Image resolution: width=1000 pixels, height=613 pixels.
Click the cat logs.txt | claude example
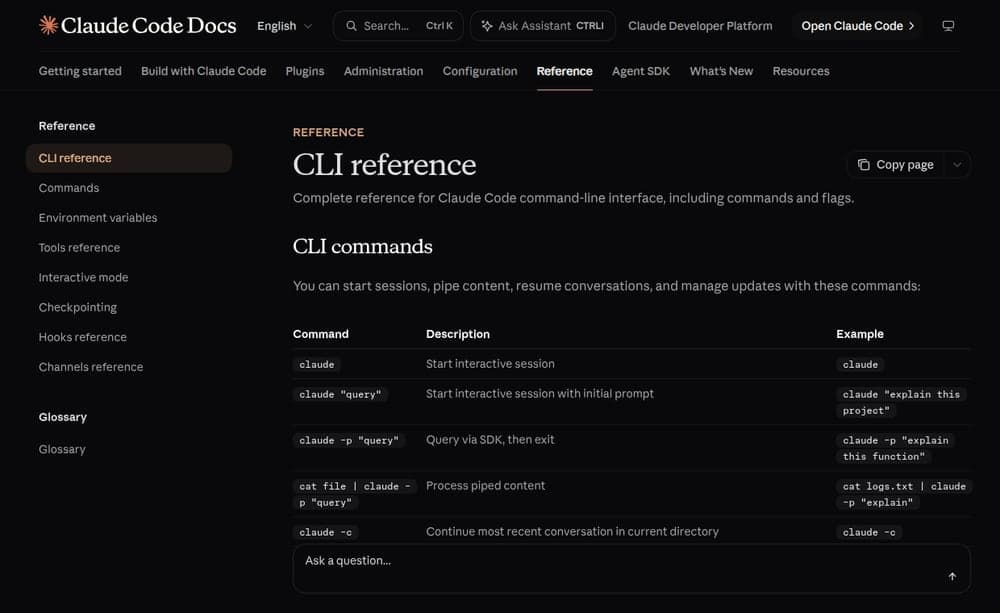(904, 494)
